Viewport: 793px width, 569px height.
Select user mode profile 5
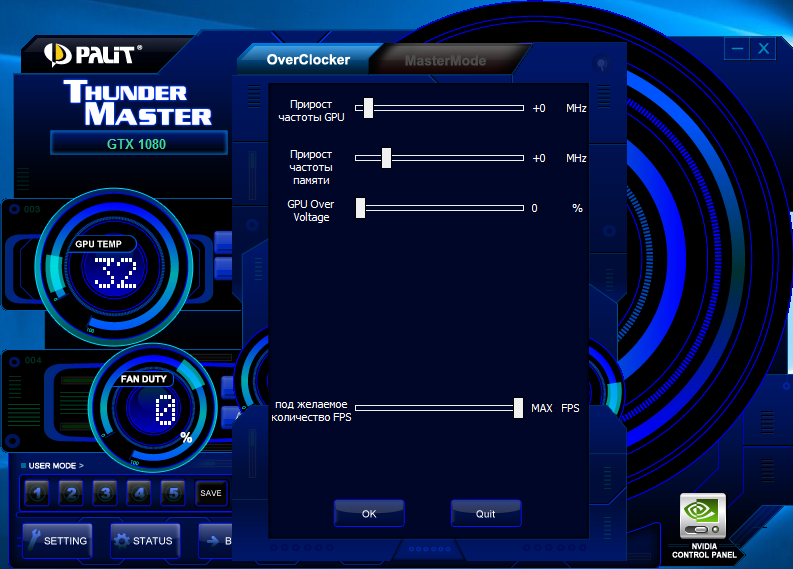coord(173,493)
